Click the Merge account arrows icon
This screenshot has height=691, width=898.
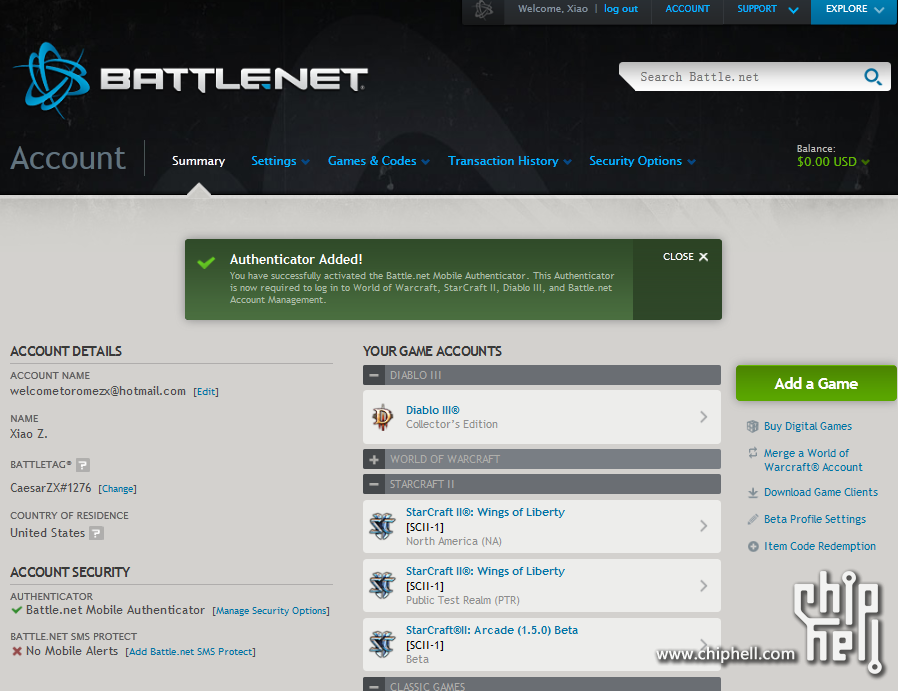(x=753, y=453)
